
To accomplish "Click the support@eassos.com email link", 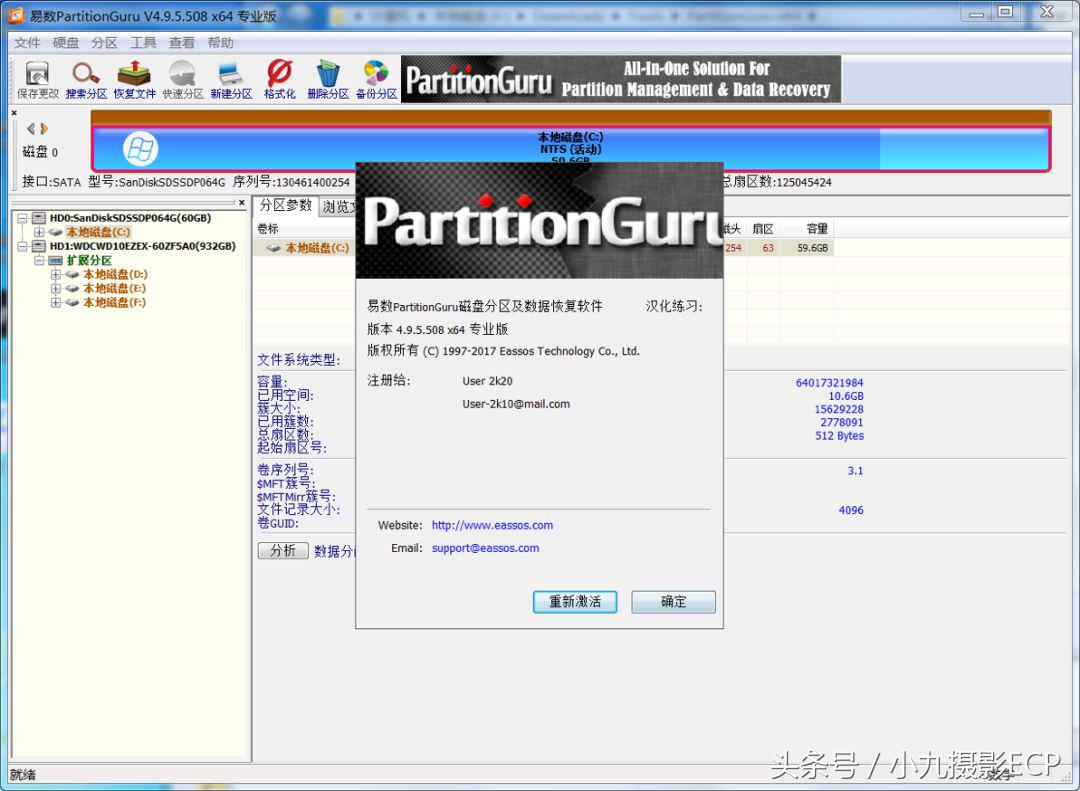I will (486, 548).
